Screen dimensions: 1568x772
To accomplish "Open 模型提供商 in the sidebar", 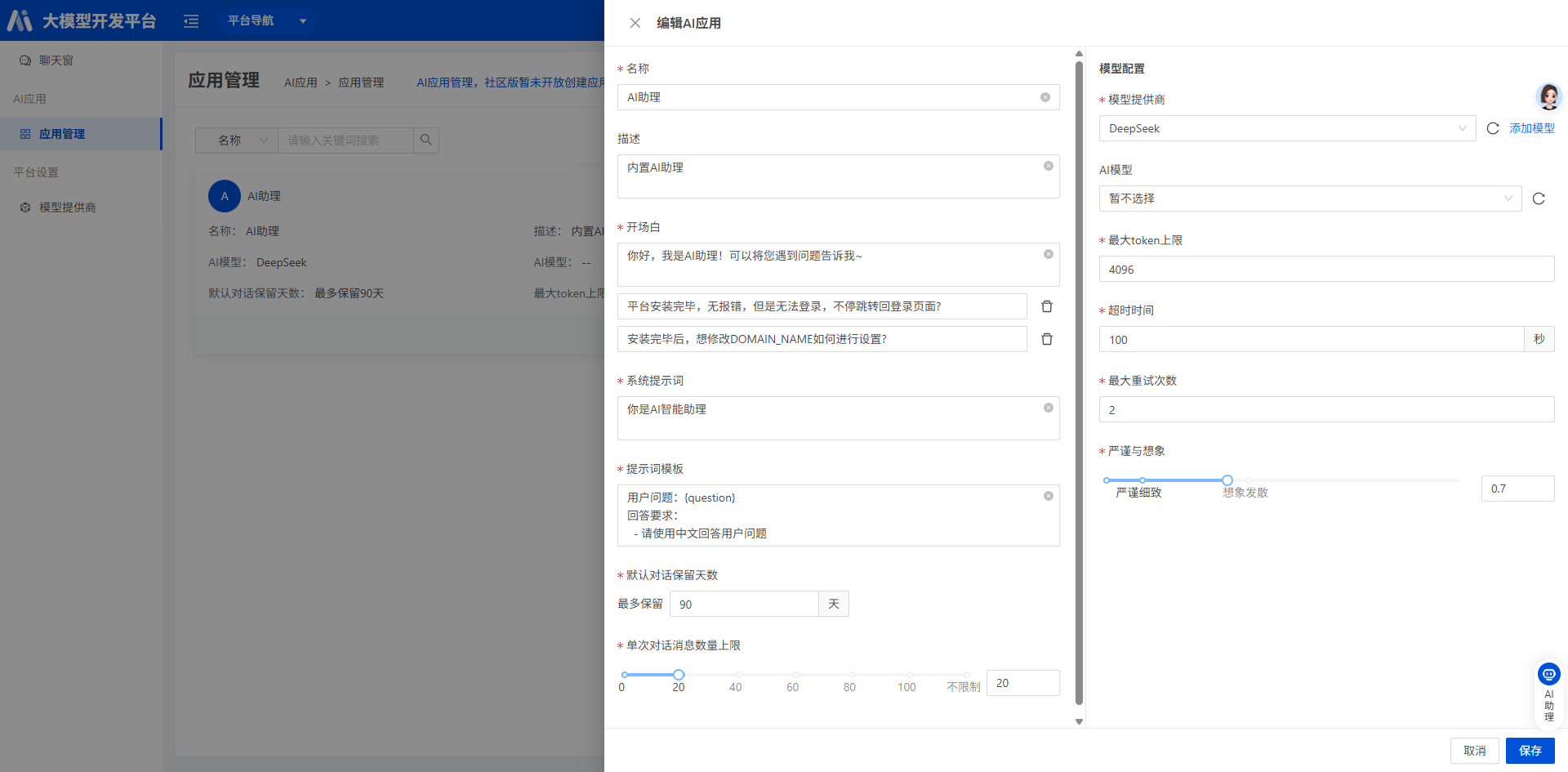I will click(67, 208).
